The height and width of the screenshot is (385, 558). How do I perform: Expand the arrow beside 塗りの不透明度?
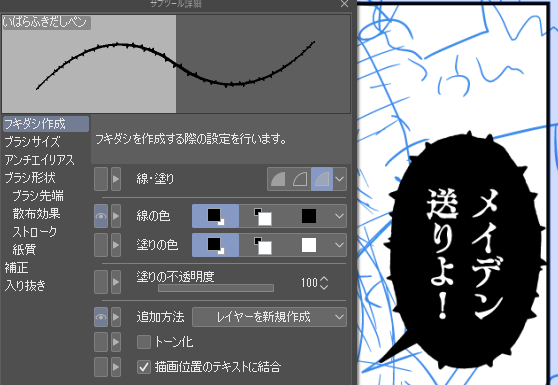coord(116,282)
